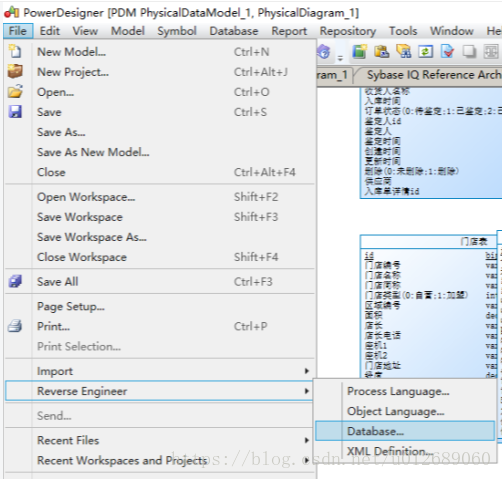The height and width of the screenshot is (479, 502).
Task: Choose New Project... menu entry
Action: (x=160, y=72)
